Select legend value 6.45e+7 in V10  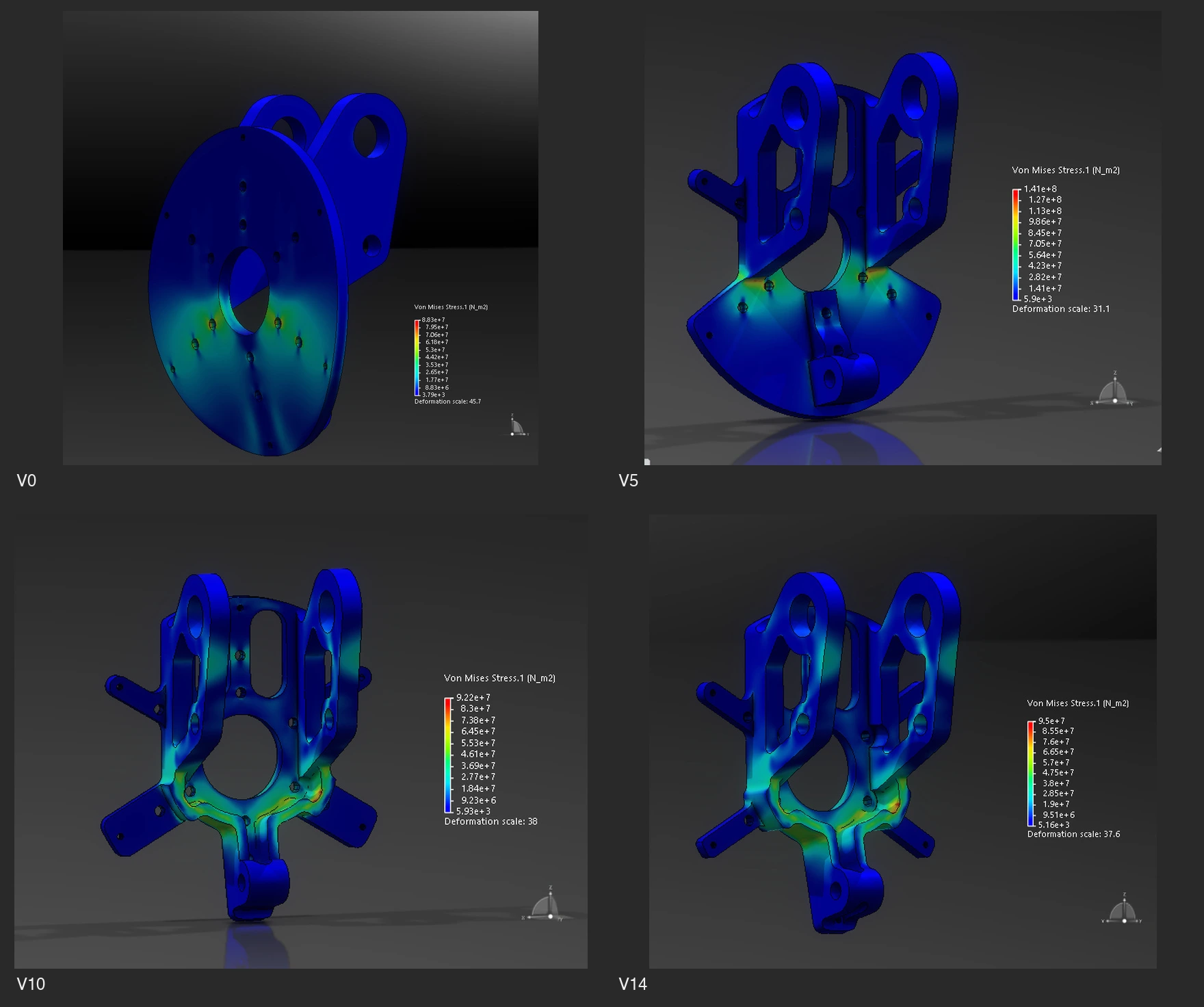478,731
